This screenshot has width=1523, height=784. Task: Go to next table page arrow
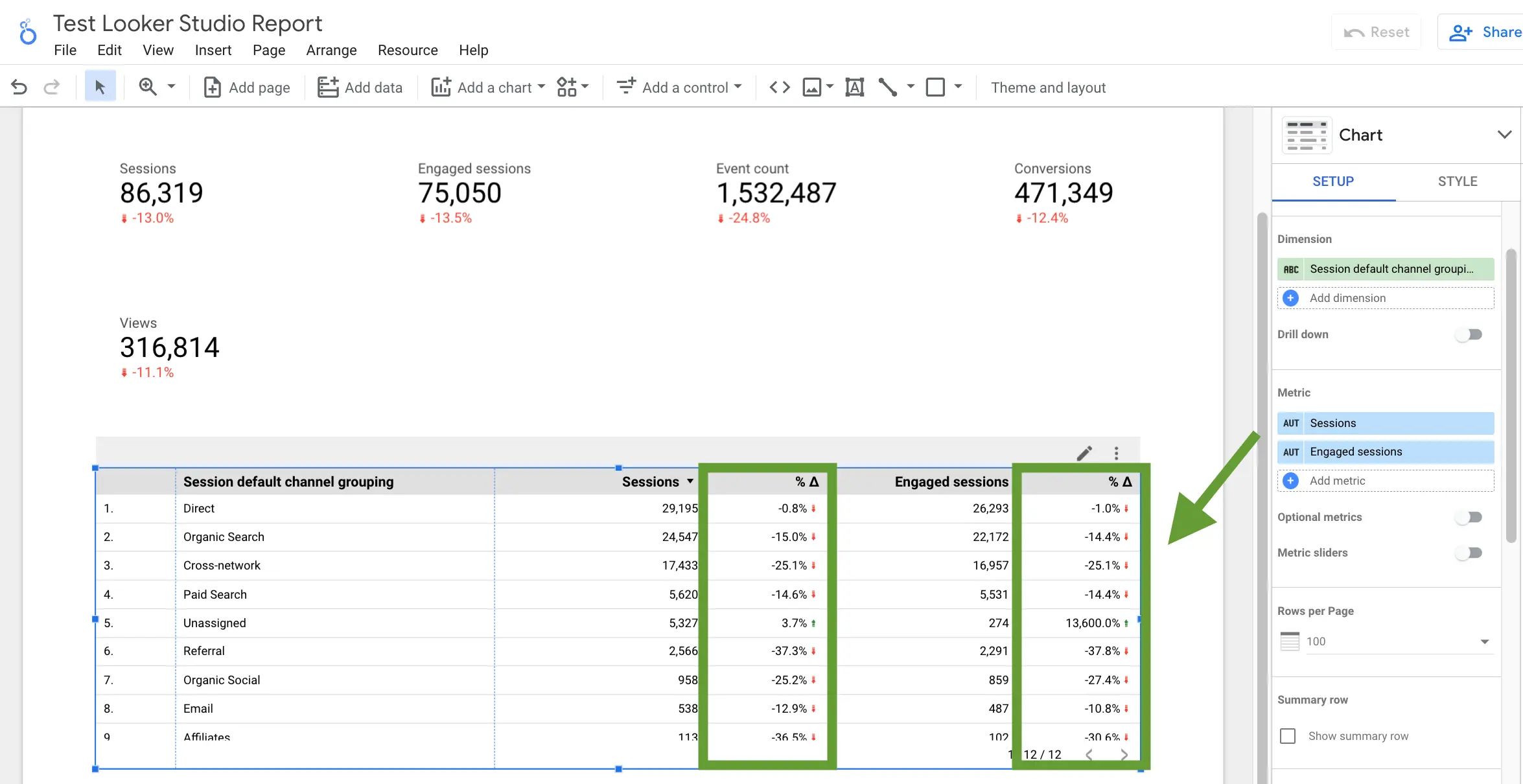[x=1124, y=755]
